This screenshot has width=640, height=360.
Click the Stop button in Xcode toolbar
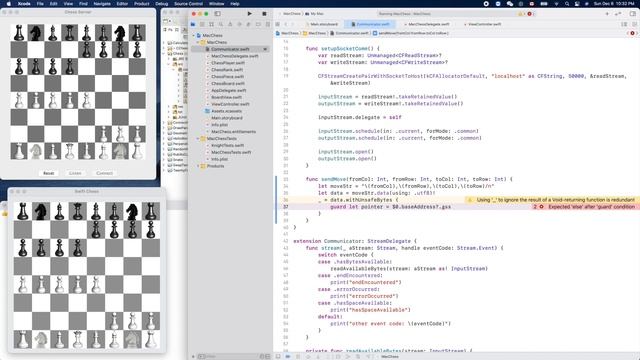point(264,13)
